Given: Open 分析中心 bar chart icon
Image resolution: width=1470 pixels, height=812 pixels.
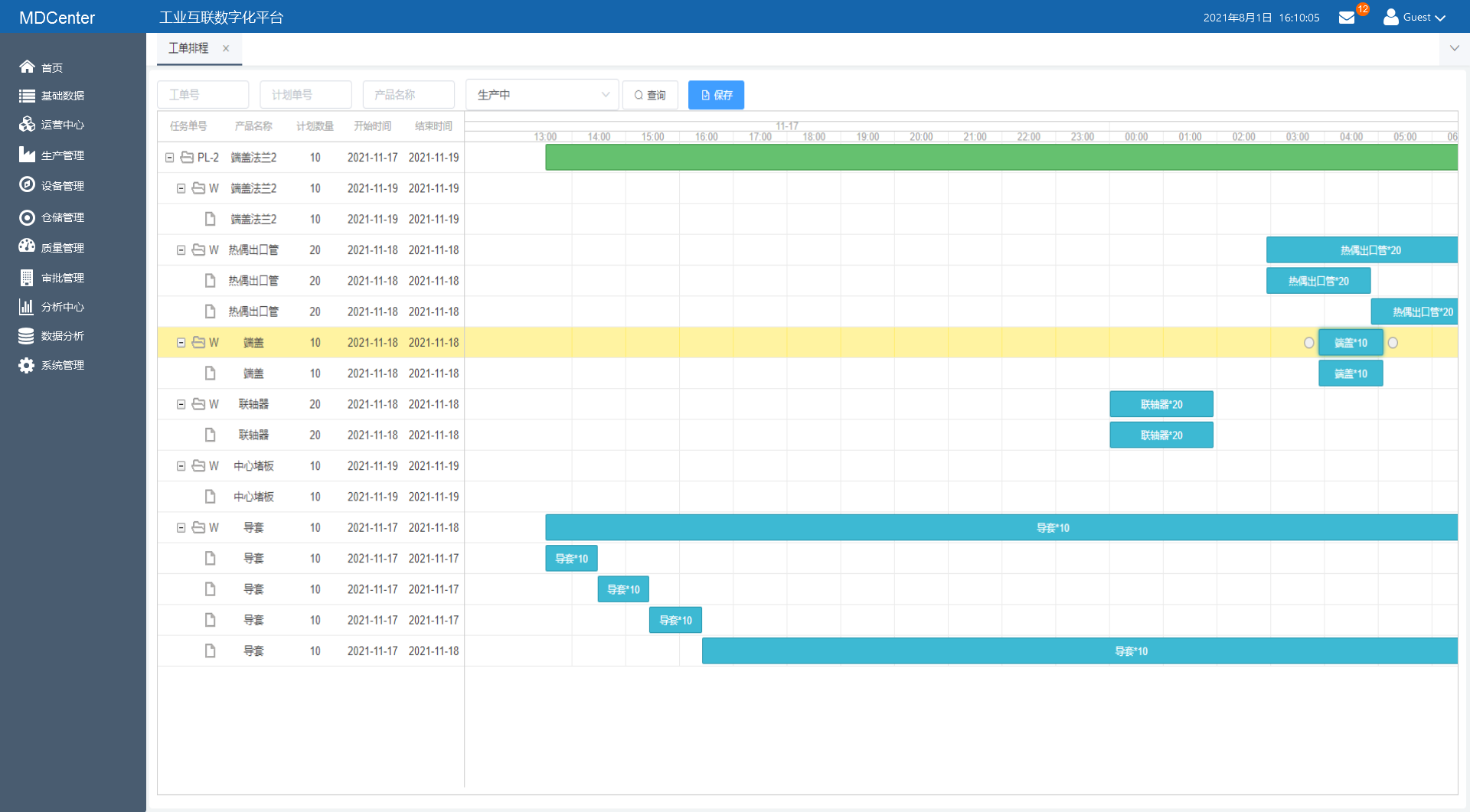Looking at the screenshot, I should (27, 307).
